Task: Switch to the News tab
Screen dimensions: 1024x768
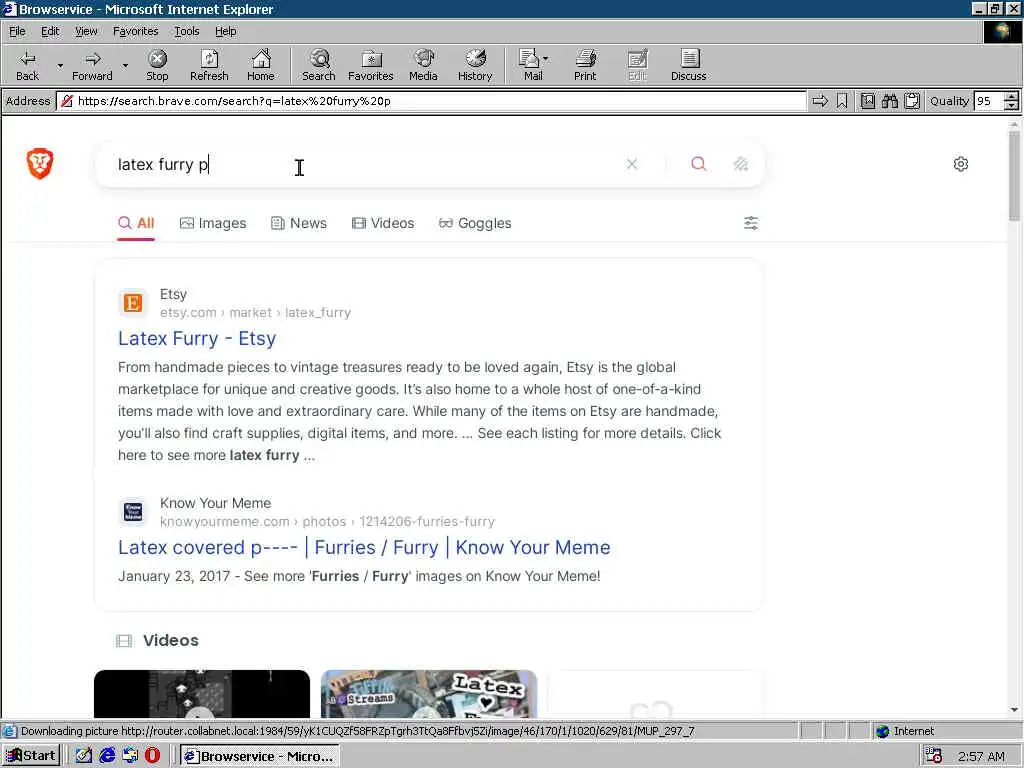Action: coord(298,223)
